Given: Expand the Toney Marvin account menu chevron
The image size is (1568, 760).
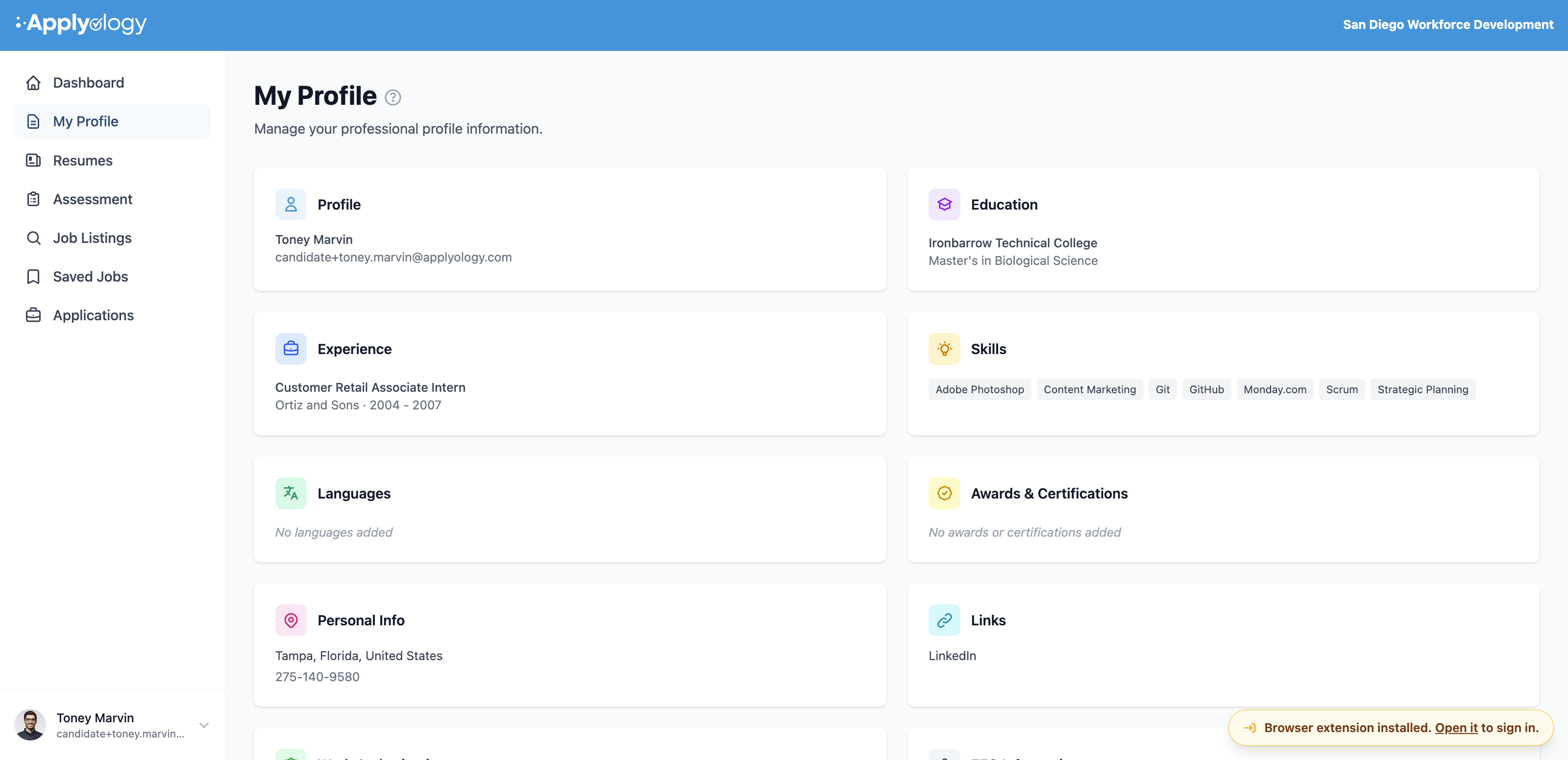Looking at the screenshot, I should 204,725.
